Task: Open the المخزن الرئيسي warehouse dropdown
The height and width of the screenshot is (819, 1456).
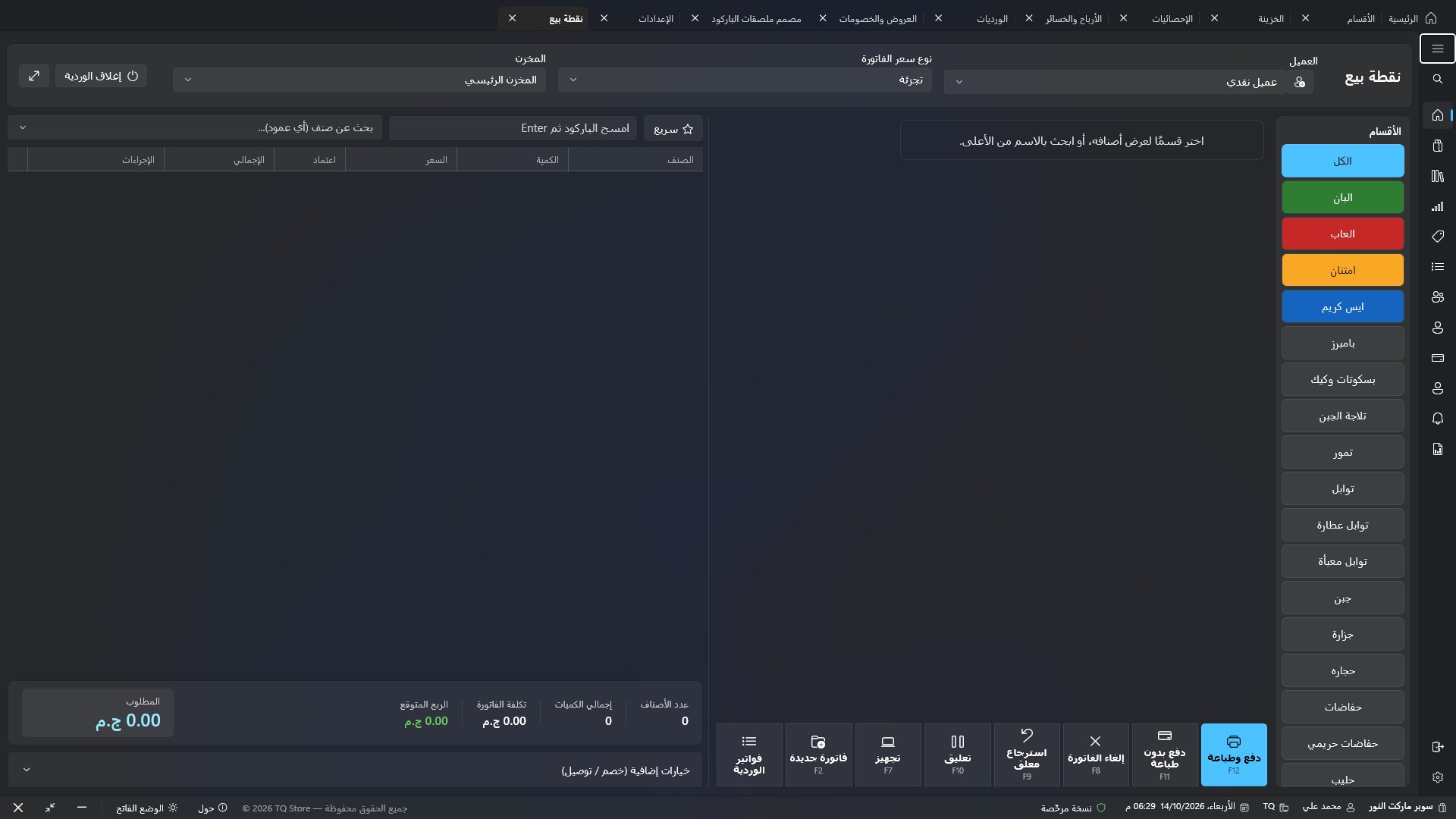Action: coord(359,80)
